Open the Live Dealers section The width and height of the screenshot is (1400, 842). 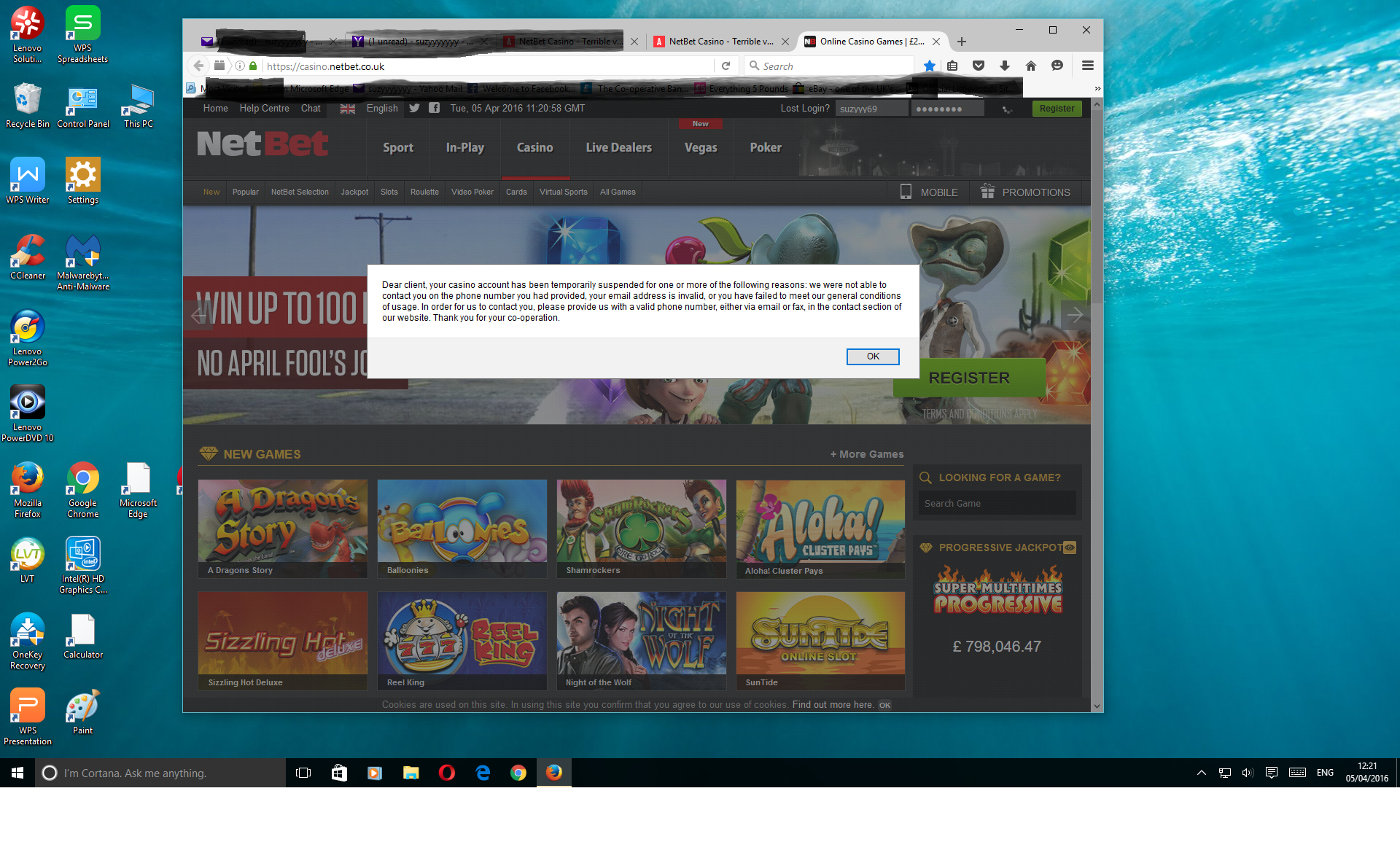pyautogui.click(x=619, y=147)
